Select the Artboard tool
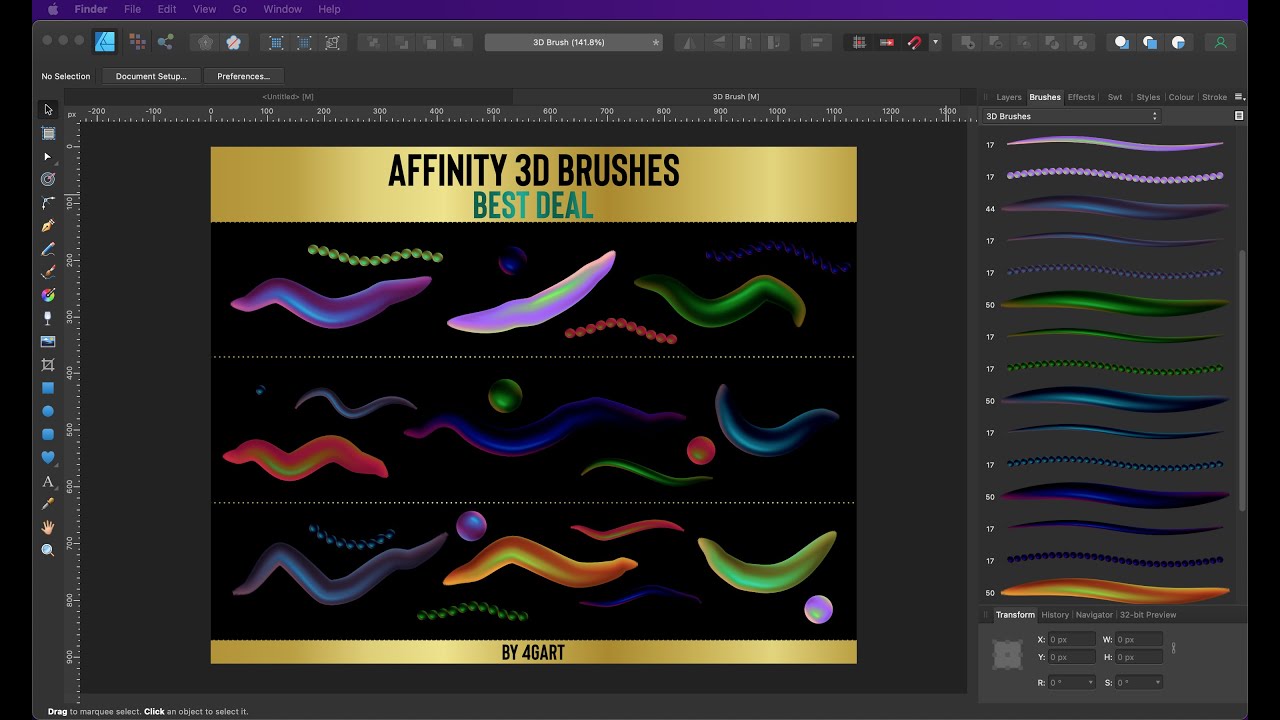Viewport: 1280px width, 720px height. [x=48, y=133]
